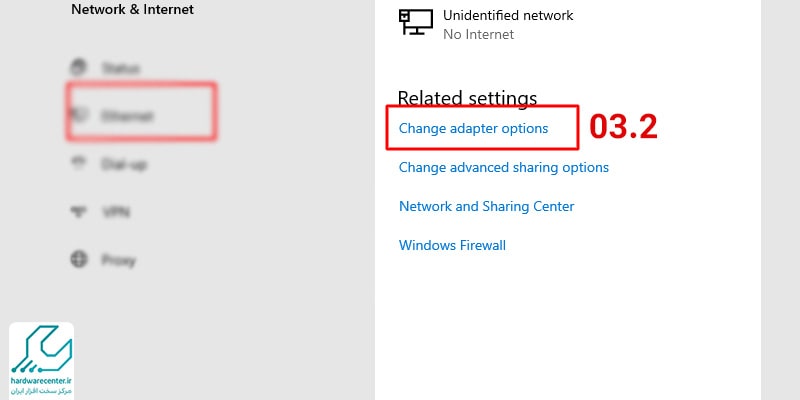Click the Unidentified network computer icon
The image size is (800, 400).
coord(416,22)
